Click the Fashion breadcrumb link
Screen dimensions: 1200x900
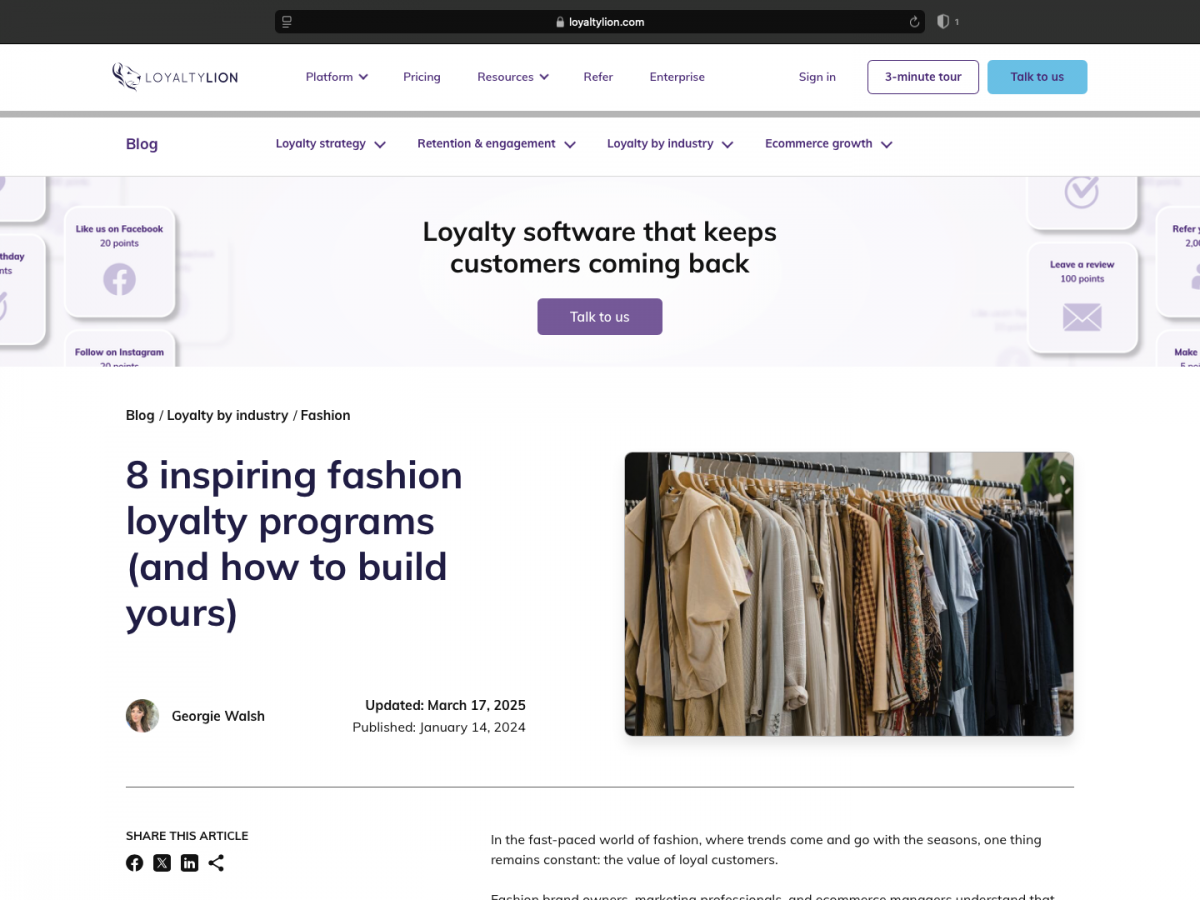[x=325, y=415]
